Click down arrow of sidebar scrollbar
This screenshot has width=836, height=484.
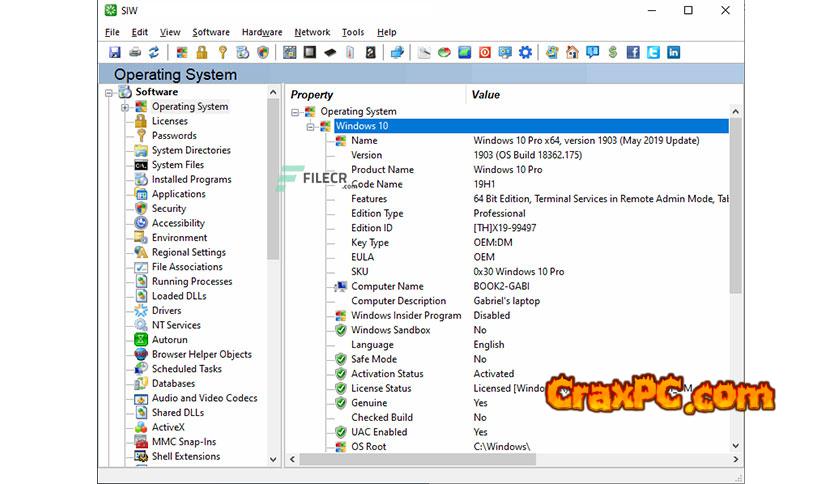274,460
